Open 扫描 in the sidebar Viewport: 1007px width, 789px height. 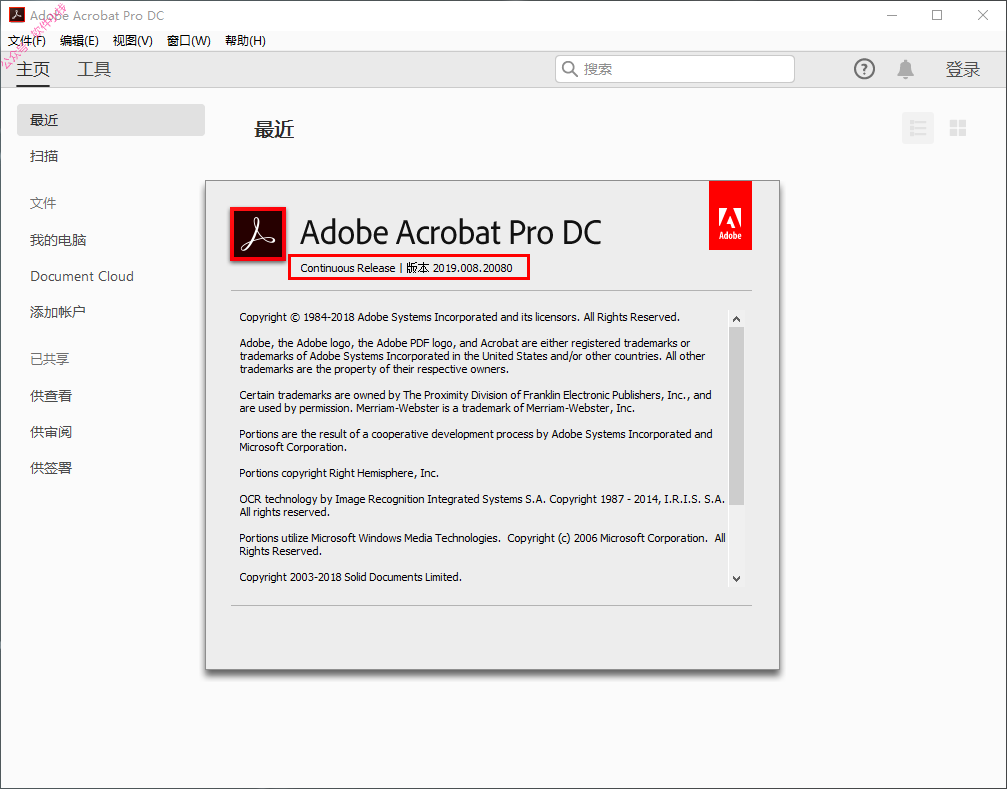coord(44,156)
